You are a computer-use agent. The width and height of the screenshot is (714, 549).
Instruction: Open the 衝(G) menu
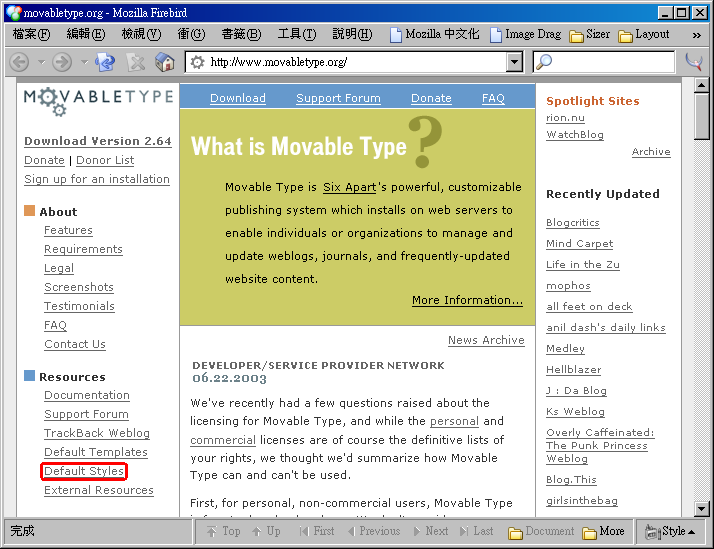tap(191, 35)
